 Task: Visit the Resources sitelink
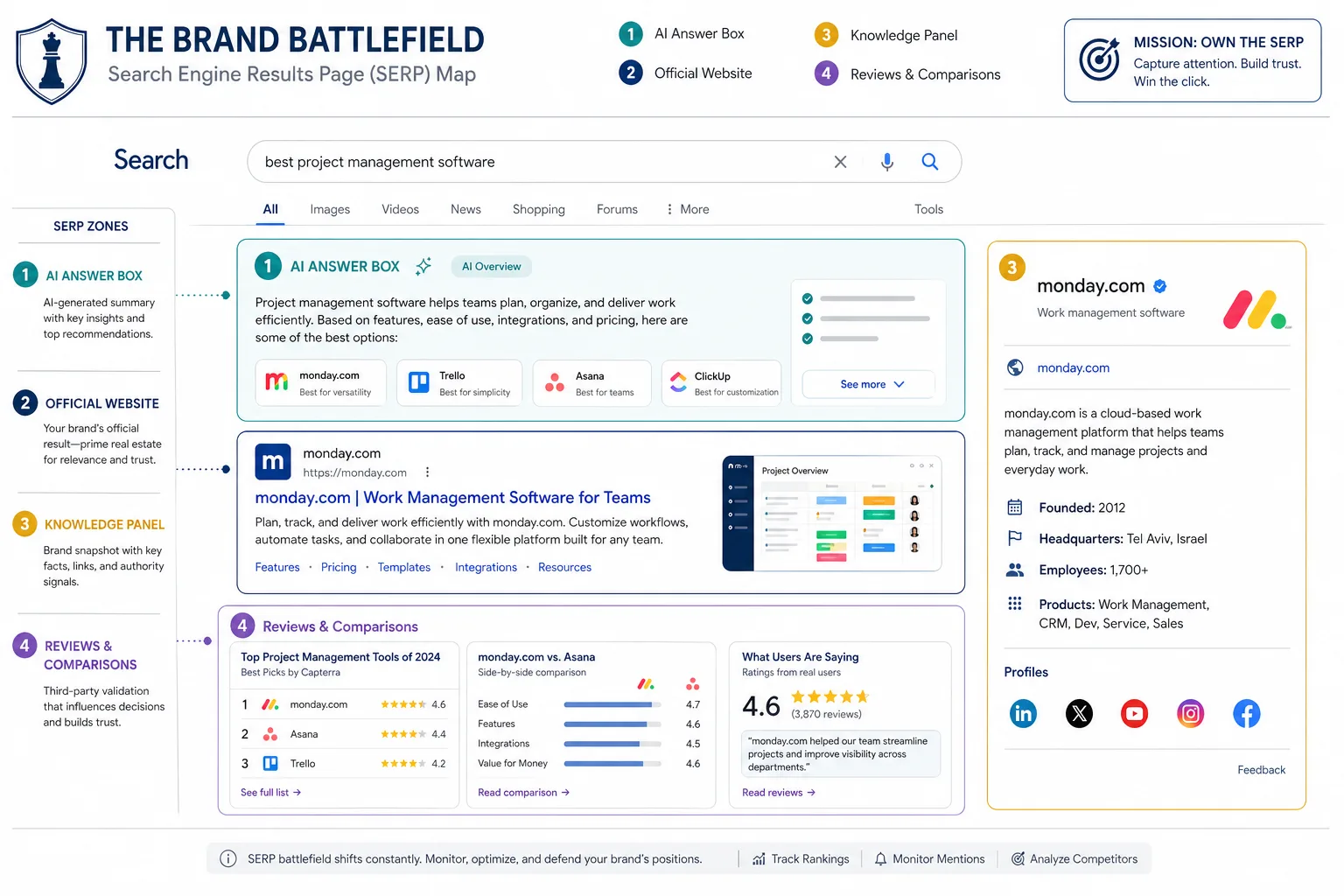click(564, 567)
